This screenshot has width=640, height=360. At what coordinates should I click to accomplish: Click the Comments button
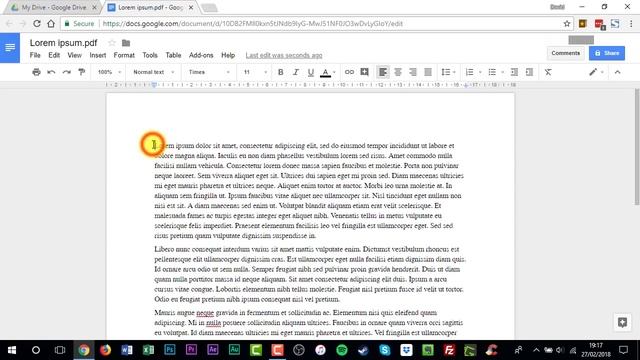565,53
